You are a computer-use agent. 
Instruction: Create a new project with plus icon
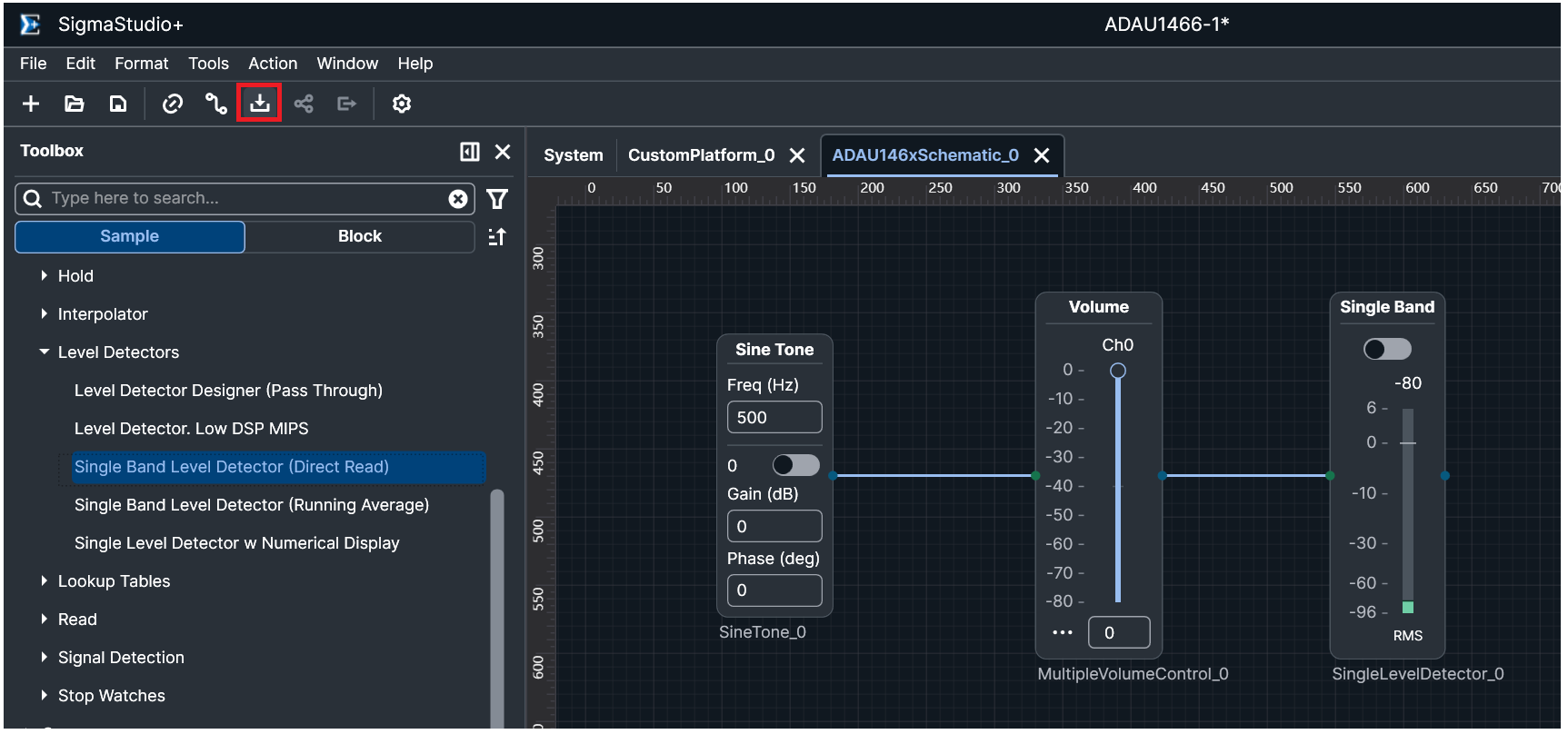(31, 104)
